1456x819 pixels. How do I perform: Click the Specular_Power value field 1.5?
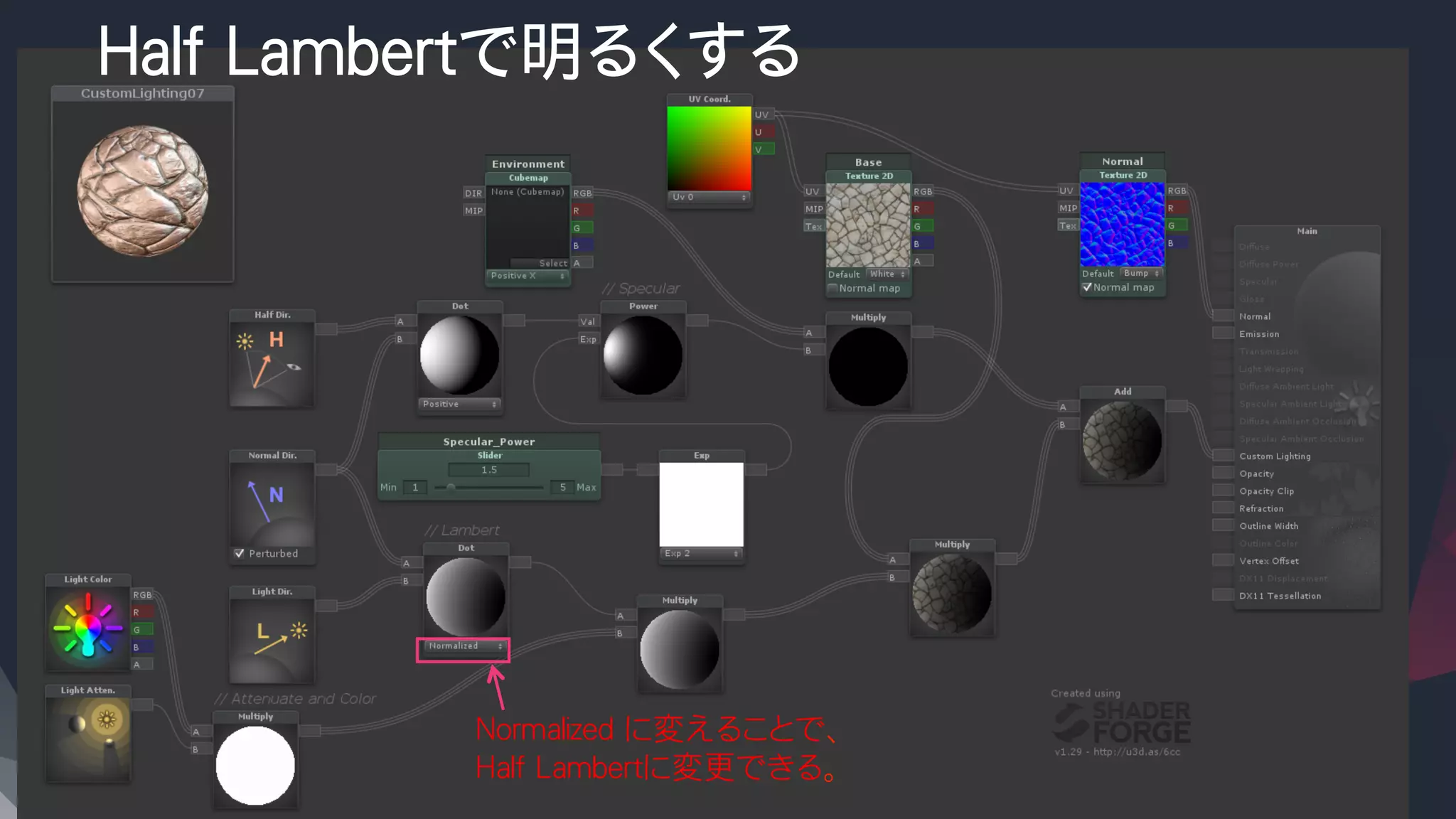(488, 470)
